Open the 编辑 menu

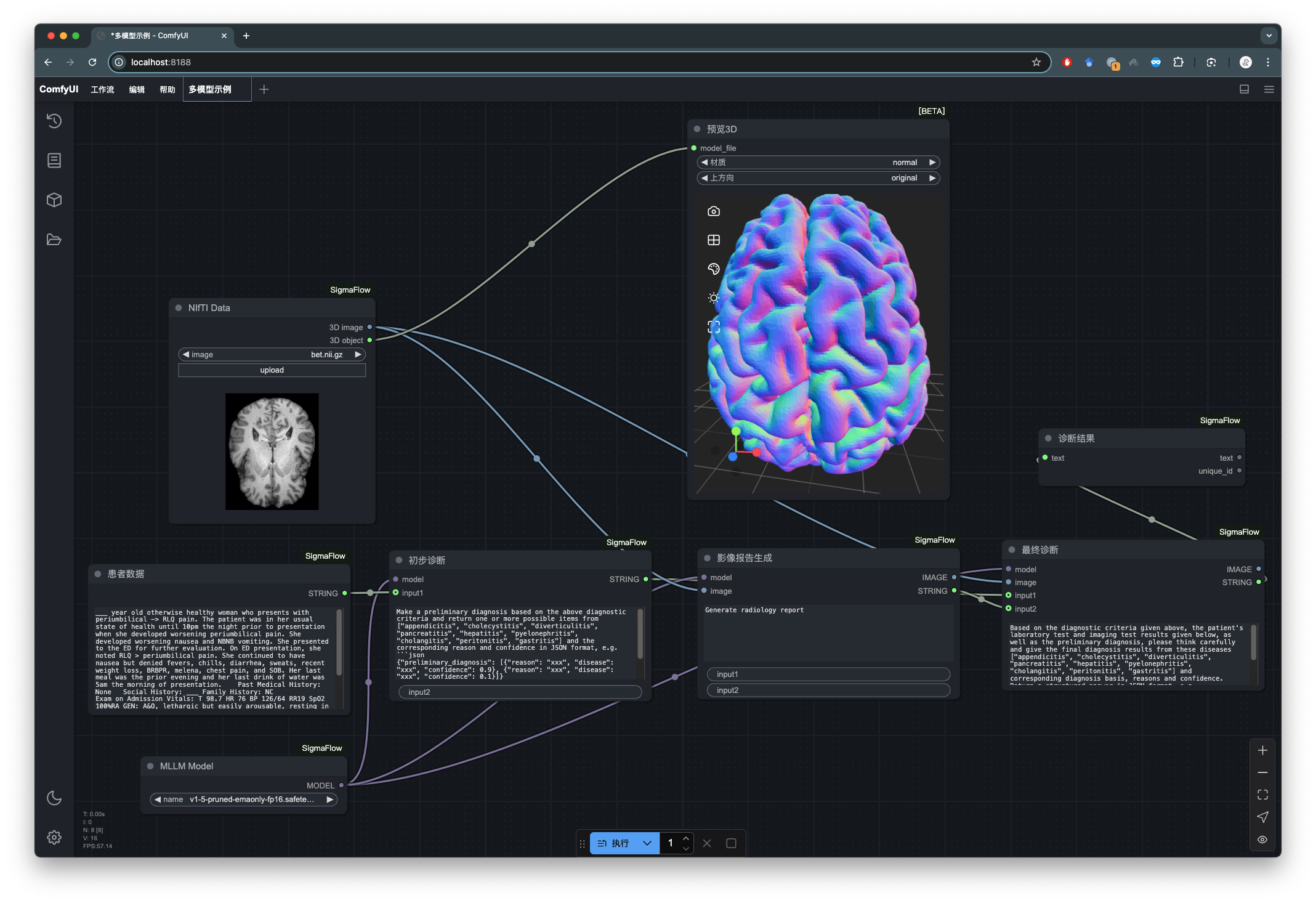[137, 89]
